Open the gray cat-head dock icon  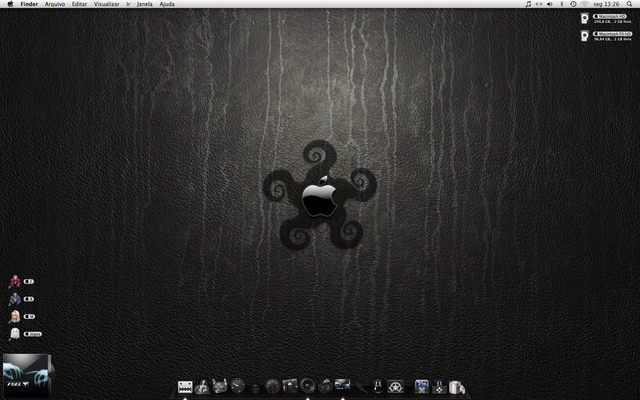220,386
